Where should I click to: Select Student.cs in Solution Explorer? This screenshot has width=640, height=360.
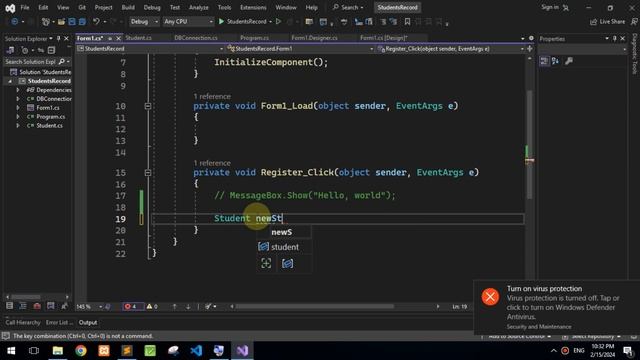49,126
